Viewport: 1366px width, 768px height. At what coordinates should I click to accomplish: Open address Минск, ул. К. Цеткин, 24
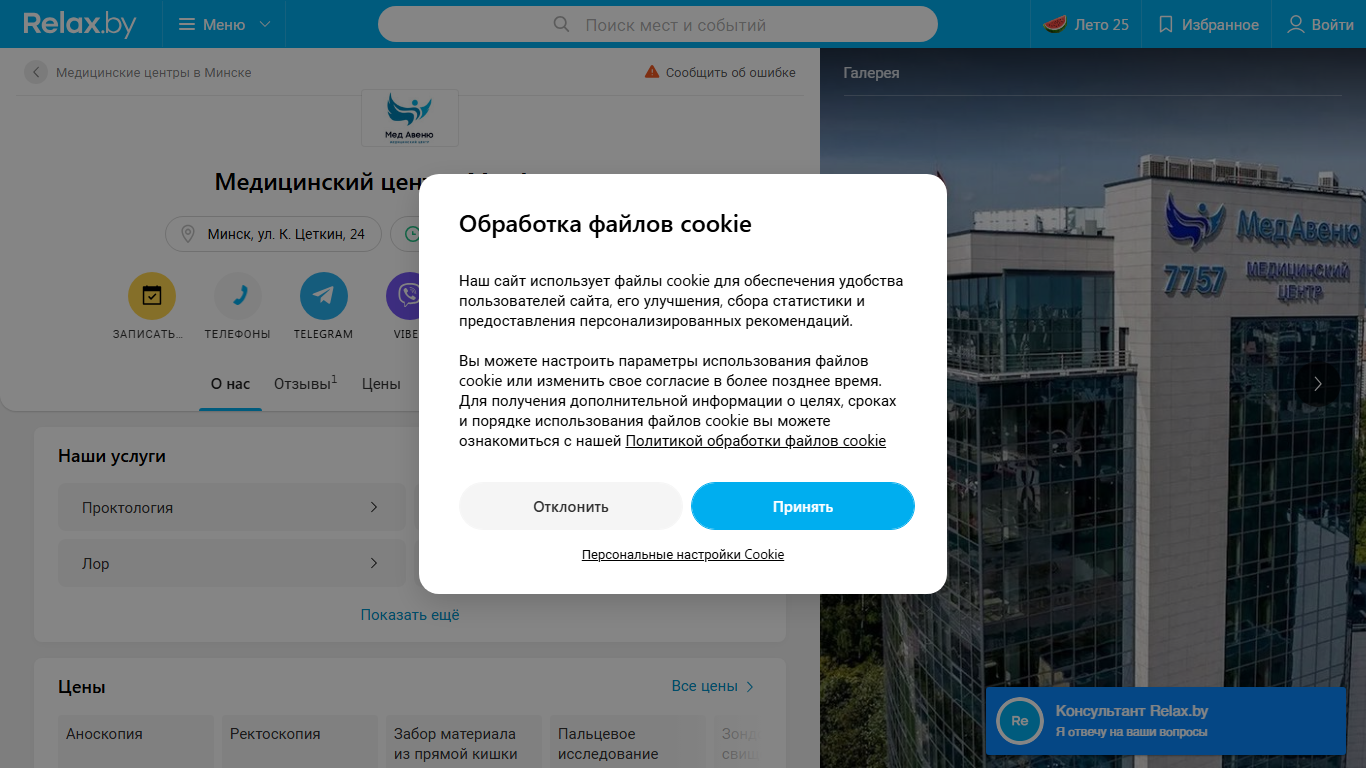coord(273,235)
